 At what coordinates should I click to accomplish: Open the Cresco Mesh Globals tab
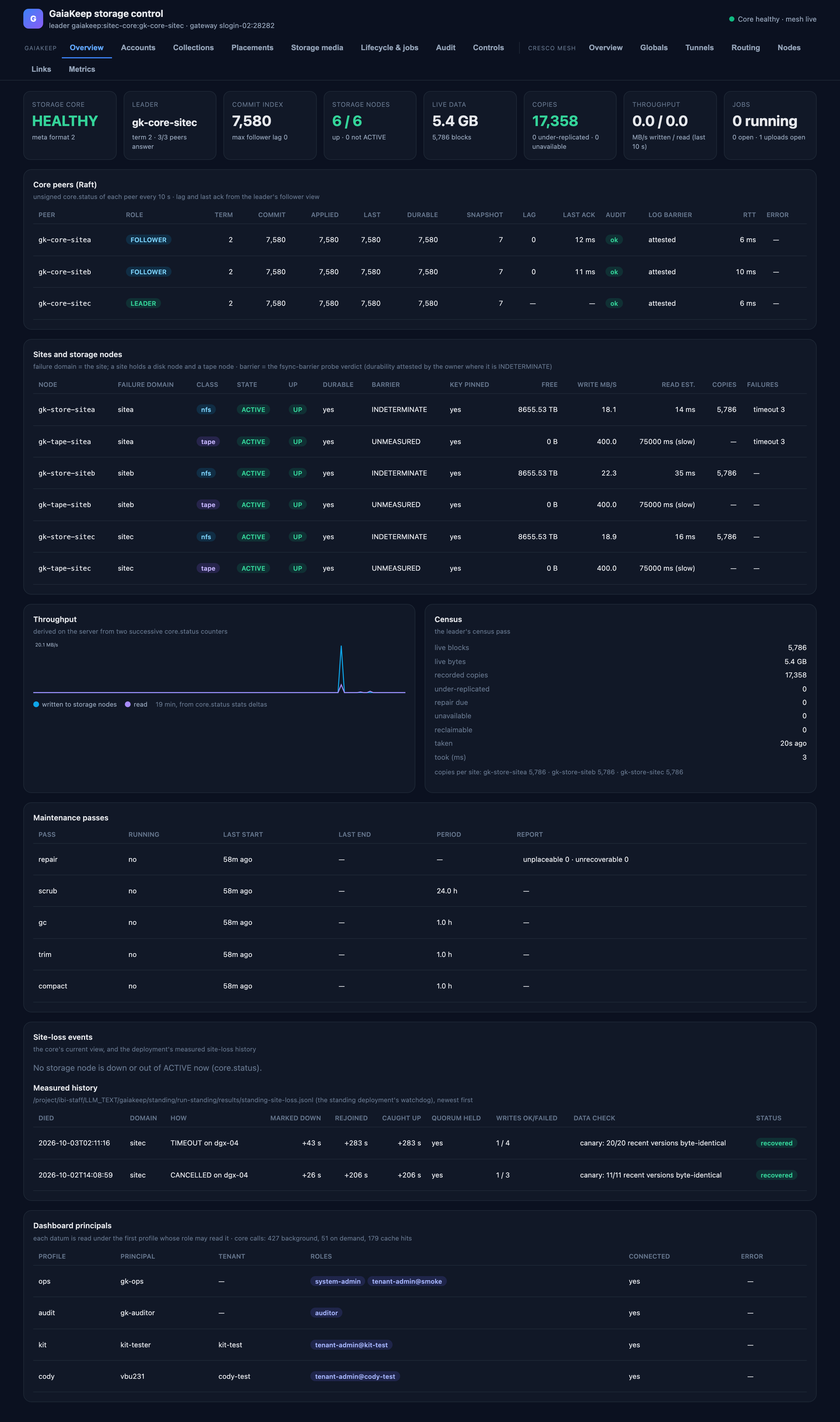pyautogui.click(x=654, y=48)
